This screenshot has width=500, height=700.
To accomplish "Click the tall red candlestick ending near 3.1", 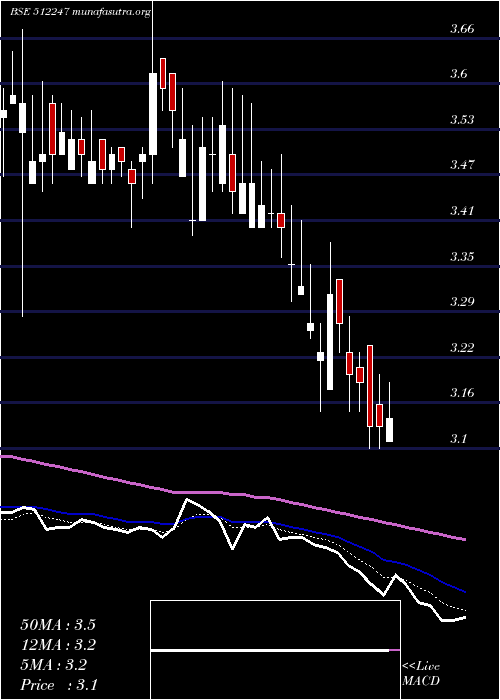I will coord(370,386).
